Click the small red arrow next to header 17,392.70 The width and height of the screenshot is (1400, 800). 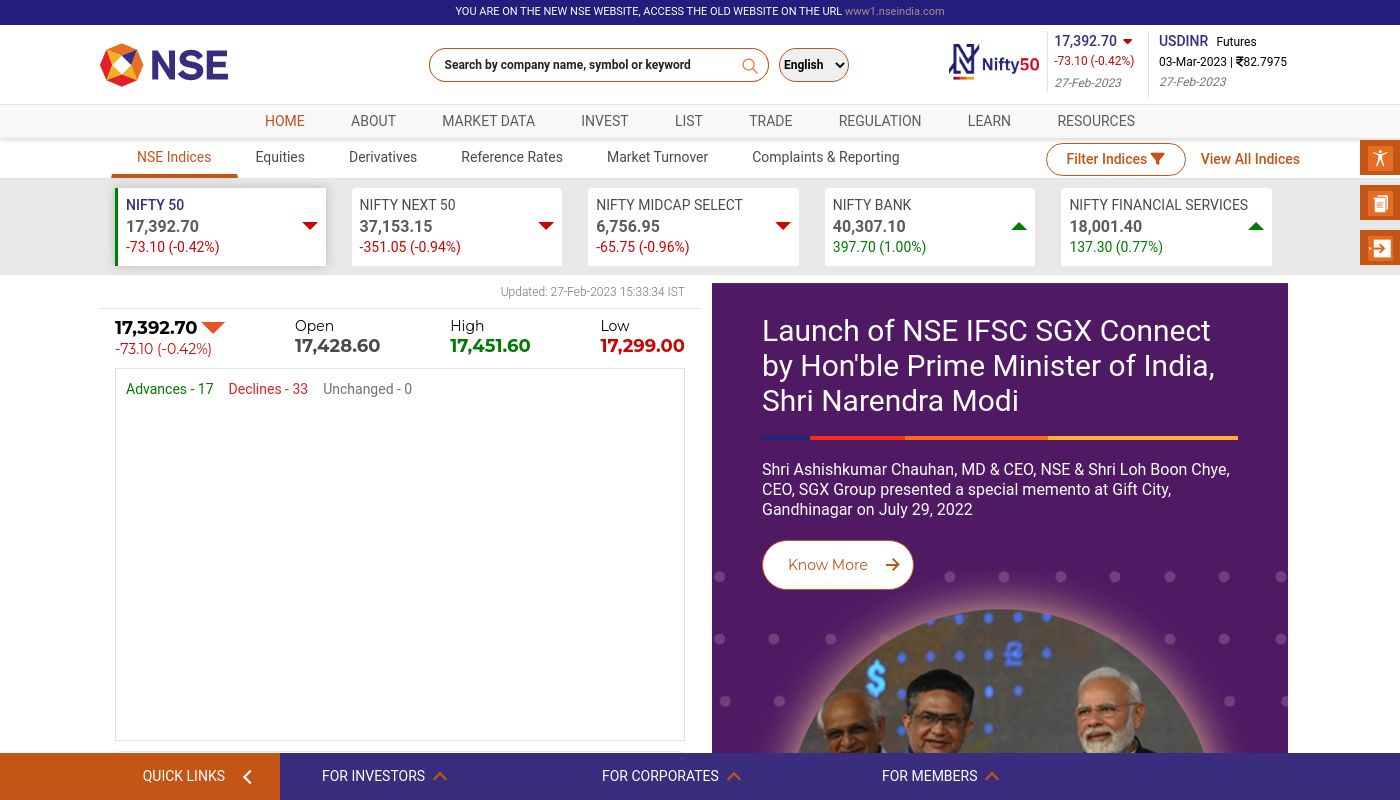[1128, 42]
